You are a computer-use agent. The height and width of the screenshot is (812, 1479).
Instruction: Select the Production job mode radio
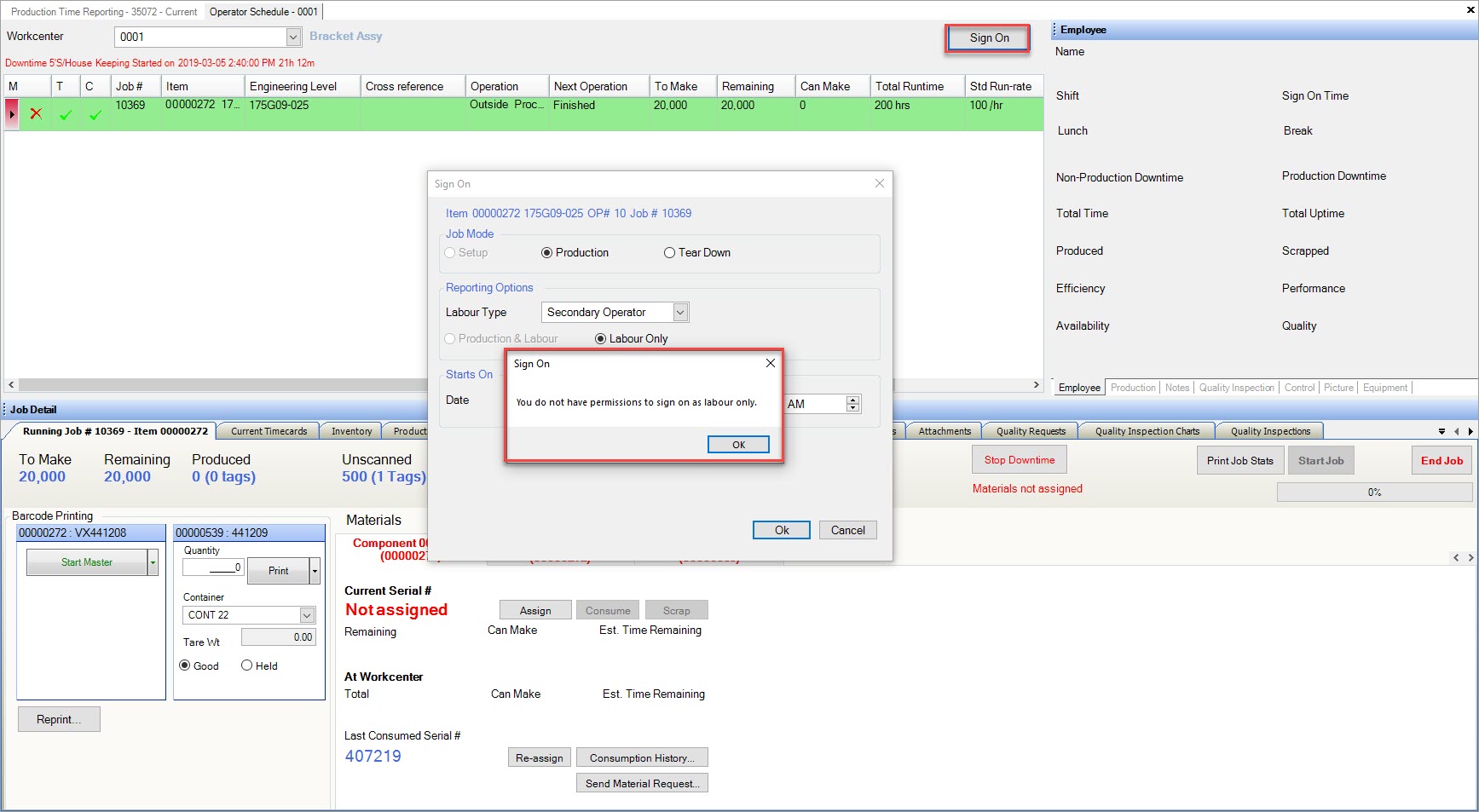(x=575, y=252)
